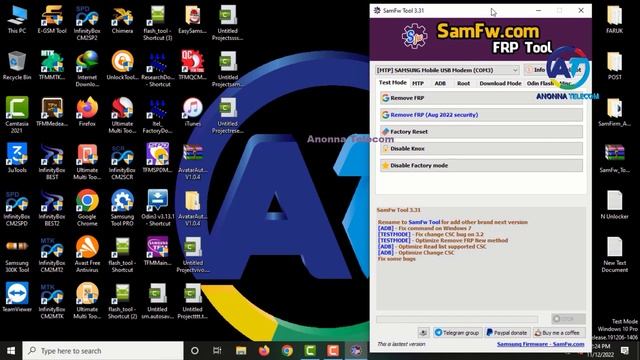Open the Recycle Bin desktop icon
640x360 pixels.
point(17,66)
